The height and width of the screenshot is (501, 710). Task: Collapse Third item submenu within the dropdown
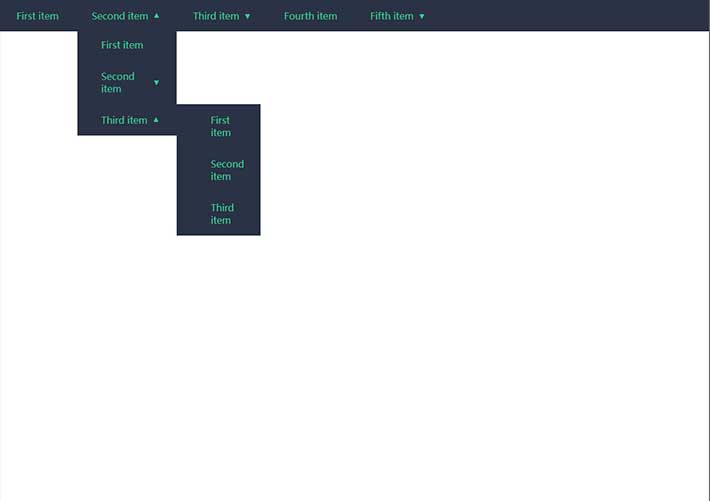pos(126,120)
